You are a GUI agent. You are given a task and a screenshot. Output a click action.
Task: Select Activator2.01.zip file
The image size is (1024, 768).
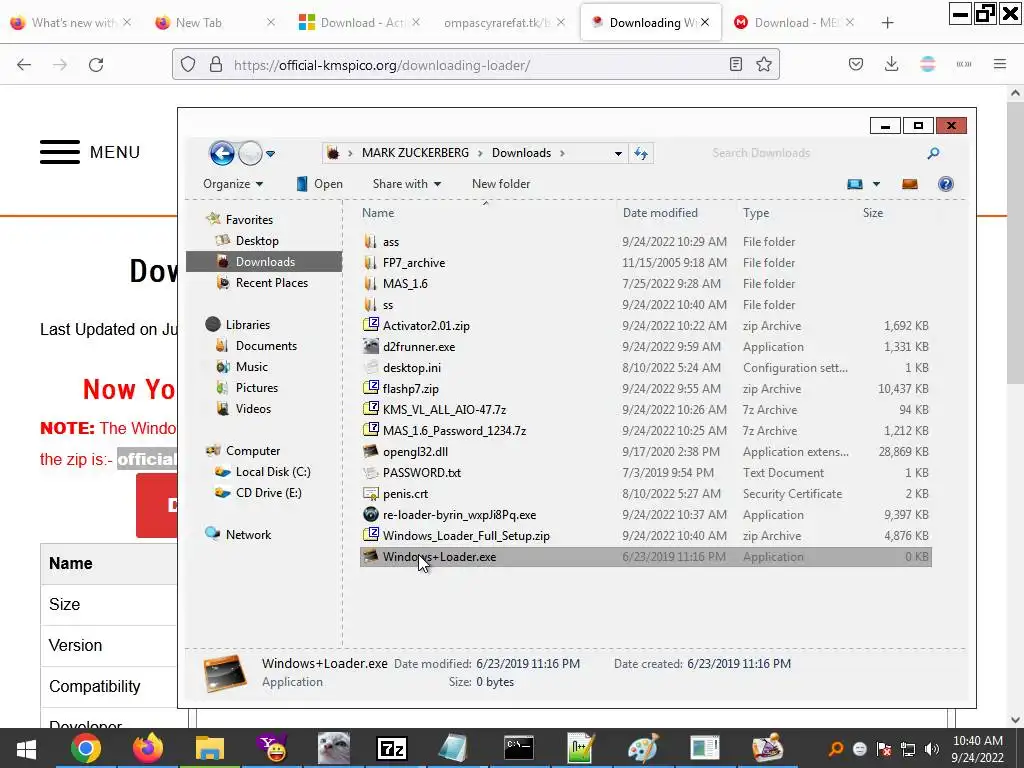click(426, 325)
